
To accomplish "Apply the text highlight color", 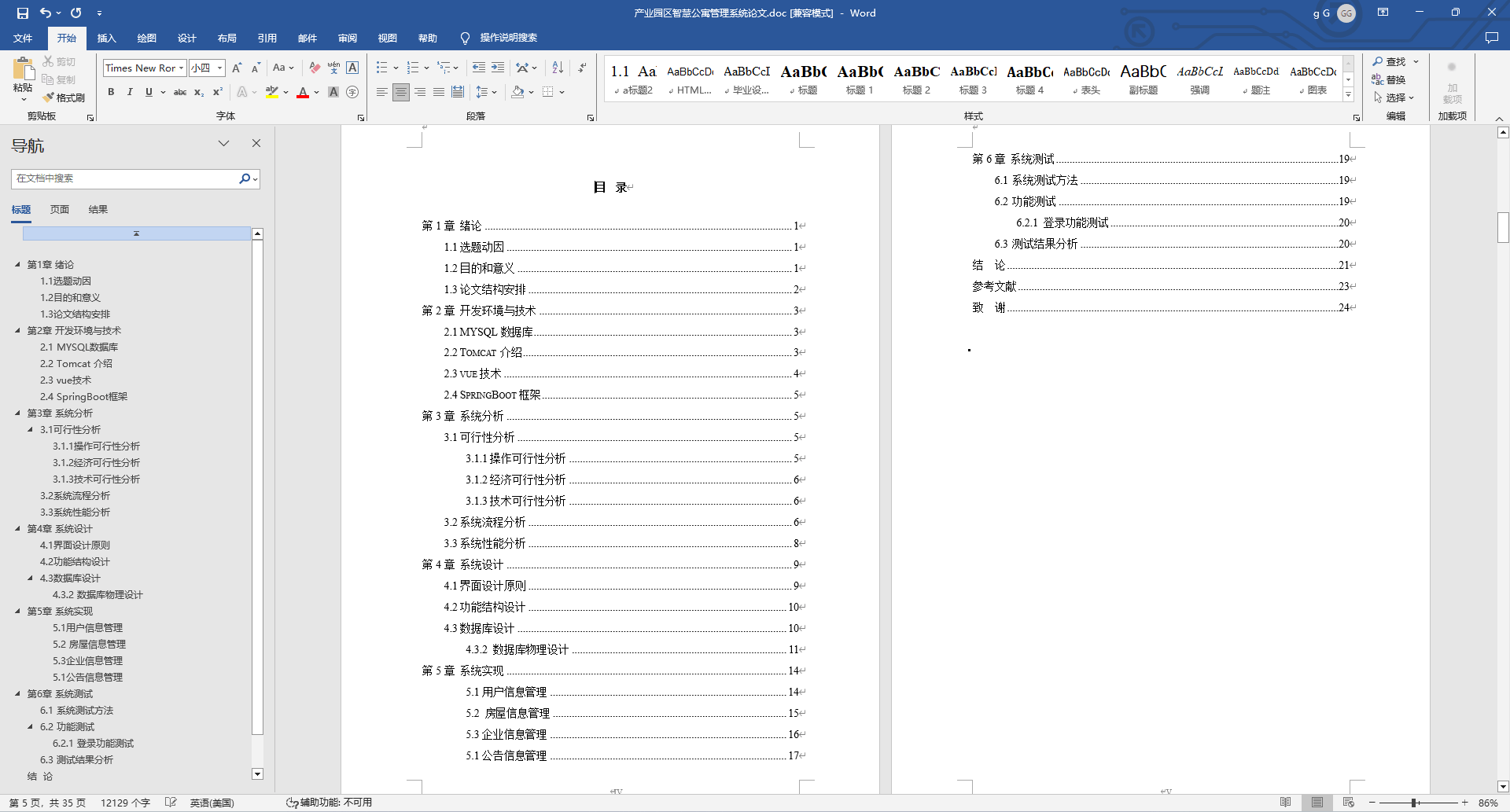I will tap(272, 92).
